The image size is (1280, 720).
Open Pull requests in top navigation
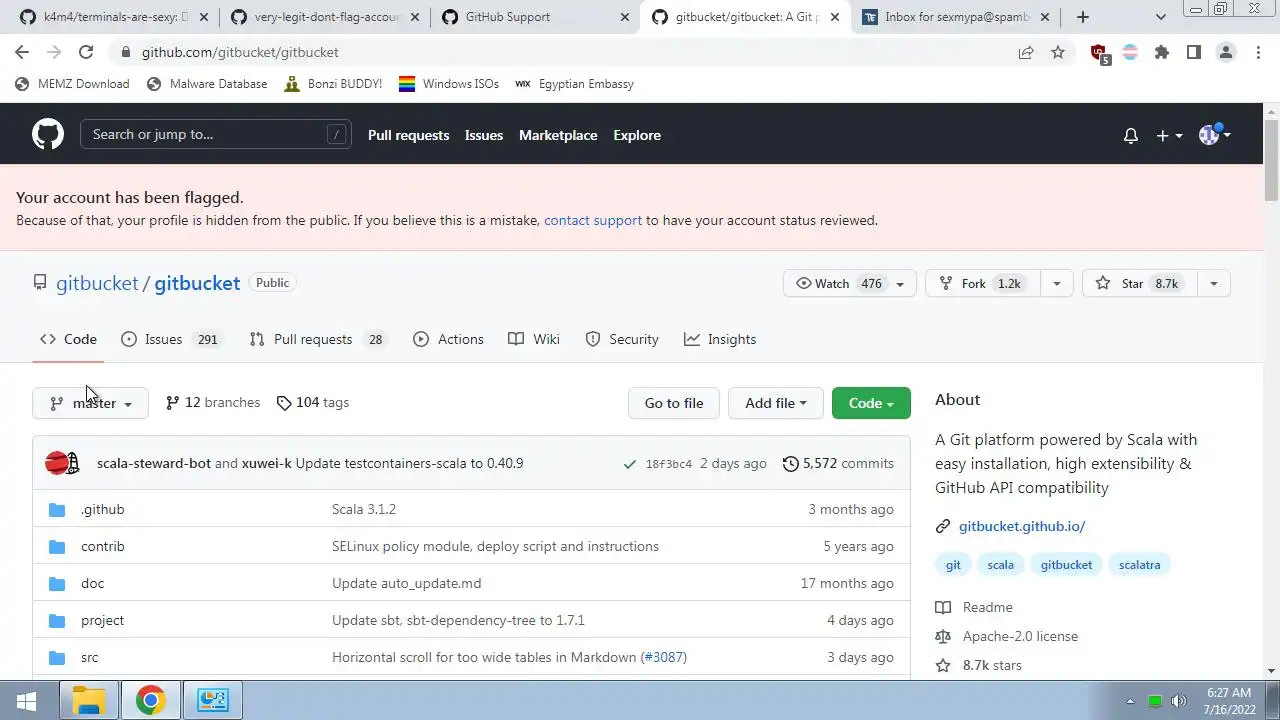[408, 135]
